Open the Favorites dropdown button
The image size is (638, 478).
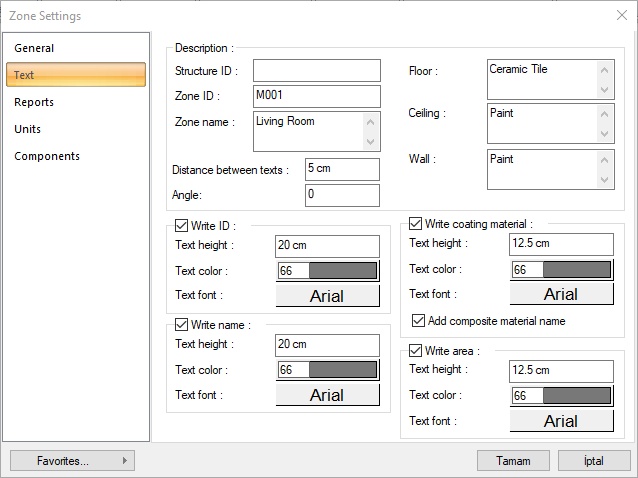coord(72,461)
